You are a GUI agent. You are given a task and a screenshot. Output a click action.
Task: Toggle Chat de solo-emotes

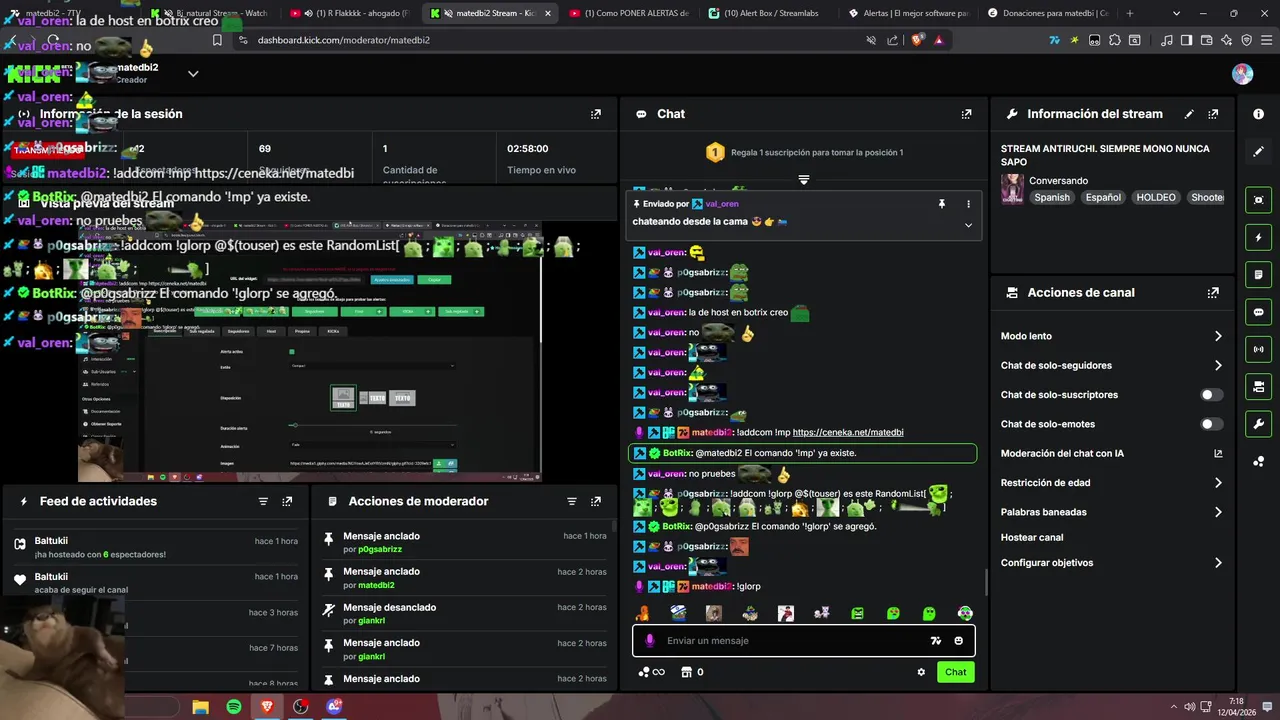click(x=1211, y=424)
